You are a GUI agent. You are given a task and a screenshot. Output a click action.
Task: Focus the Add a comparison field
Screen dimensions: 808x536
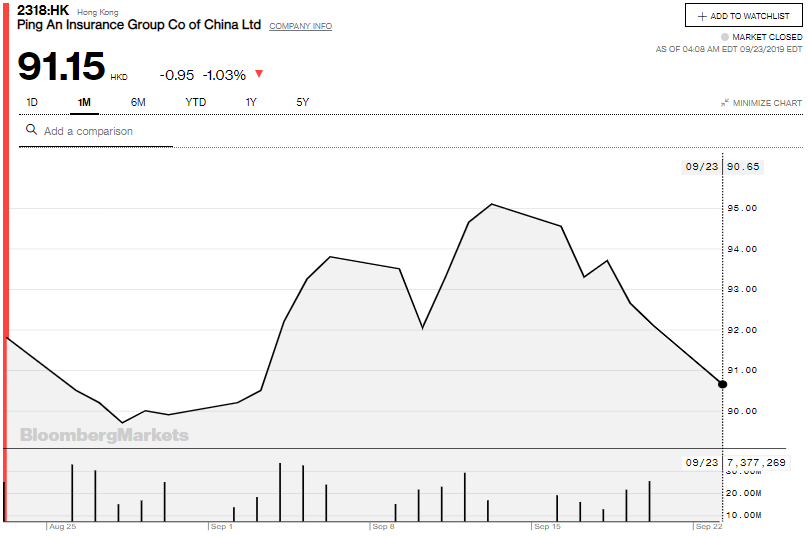tap(96, 131)
